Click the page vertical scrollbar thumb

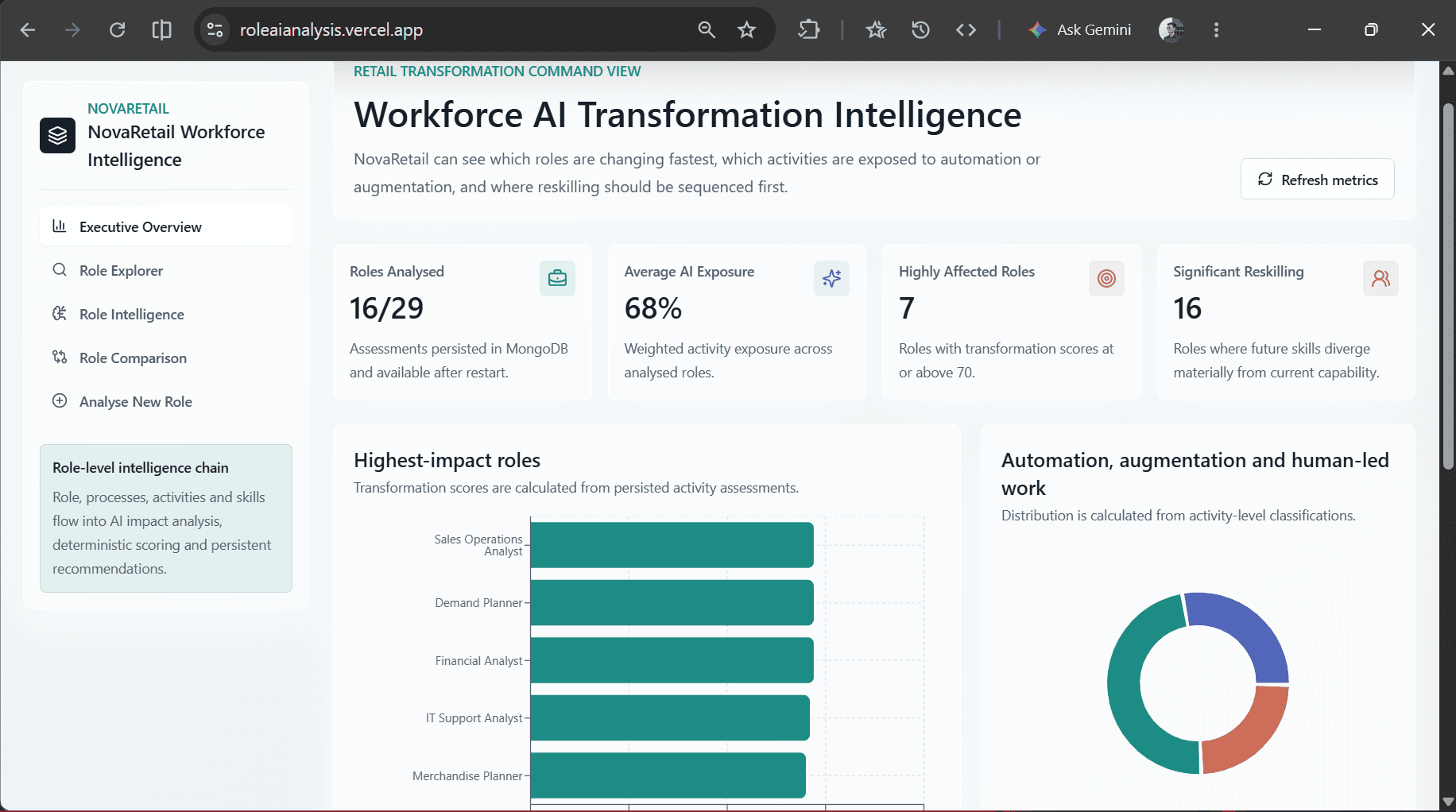tap(1448, 286)
